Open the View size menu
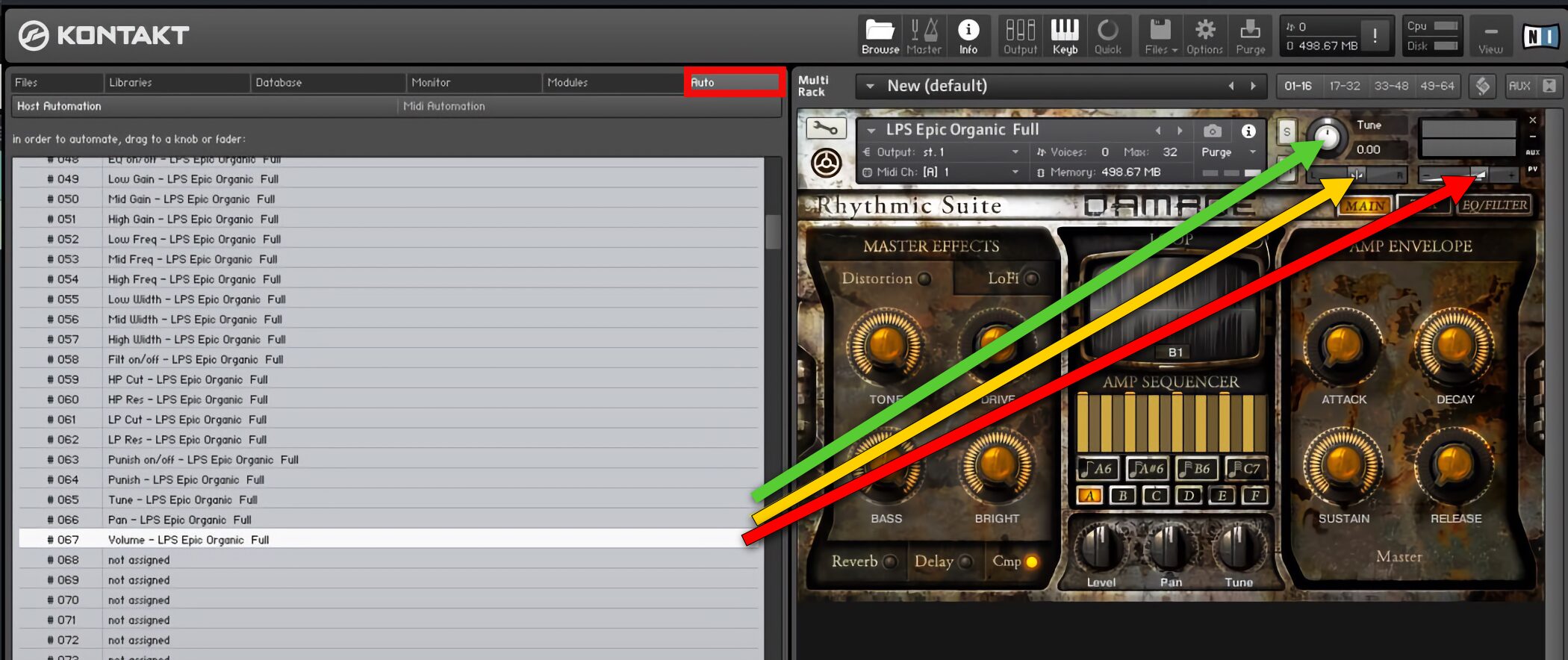Viewport: 1568px width, 660px height. (x=1490, y=37)
